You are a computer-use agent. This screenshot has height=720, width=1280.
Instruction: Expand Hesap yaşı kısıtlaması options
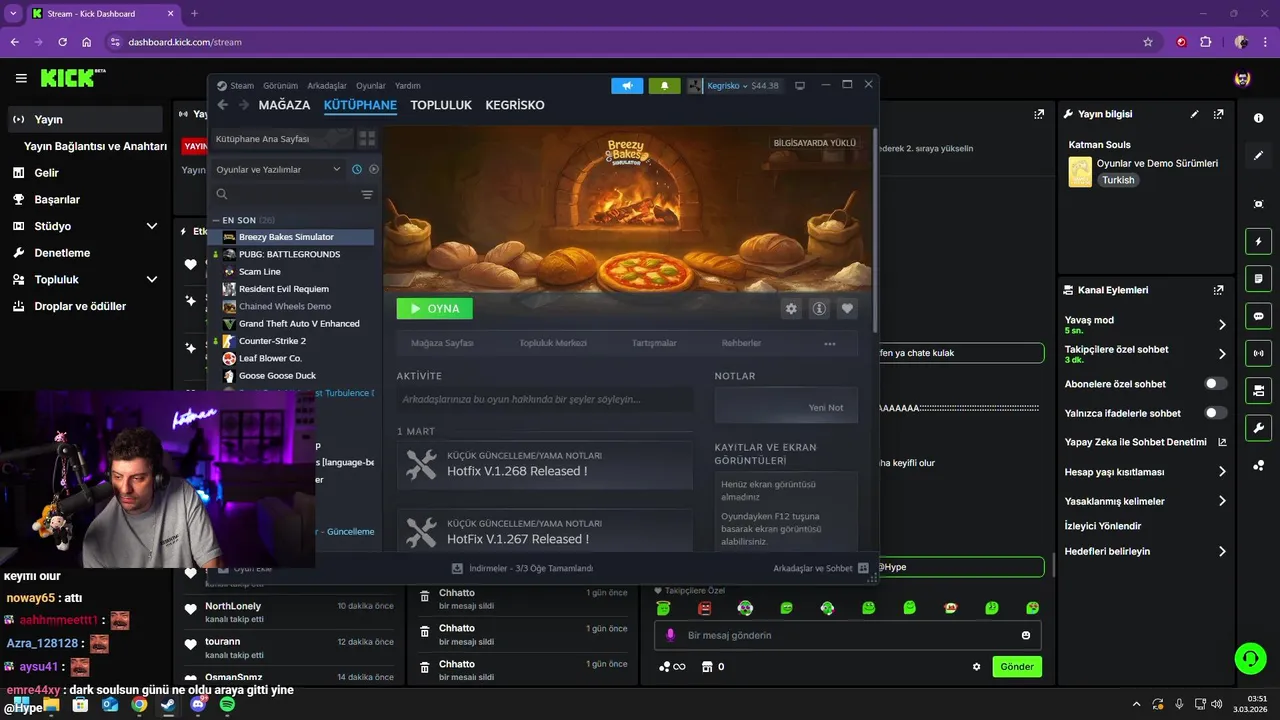click(x=1222, y=471)
